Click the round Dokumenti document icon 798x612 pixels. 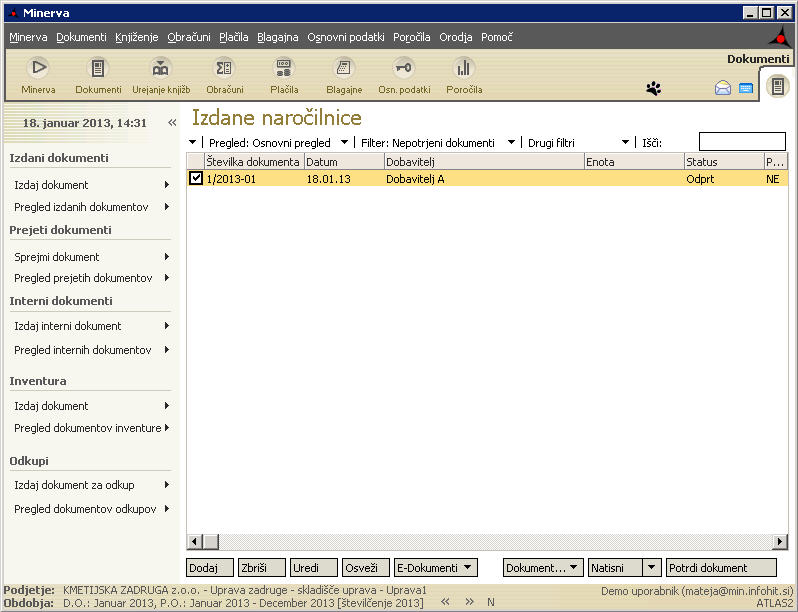pyautogui.click(x=778, y=85)
